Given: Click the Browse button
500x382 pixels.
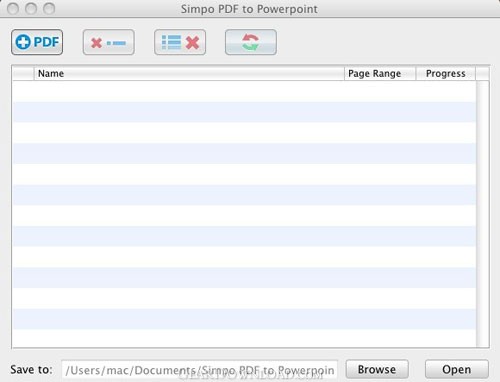Looking at the screenshot, I should click(x=377, y=369).
